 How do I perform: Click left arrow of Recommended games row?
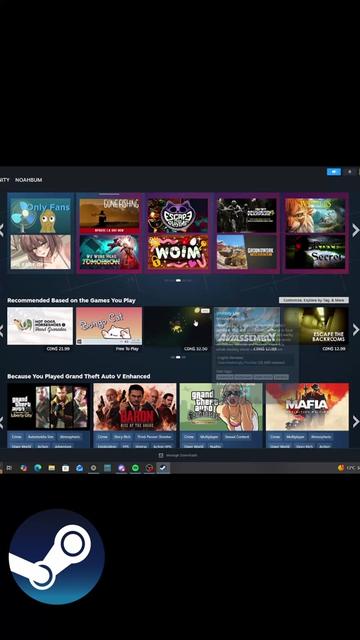[x=2, y=330]
